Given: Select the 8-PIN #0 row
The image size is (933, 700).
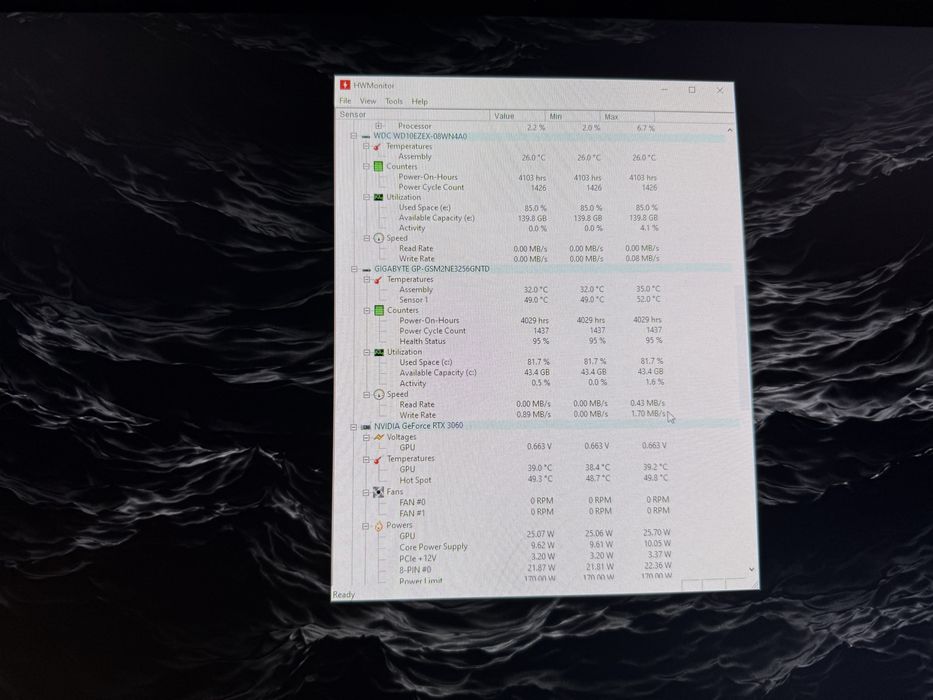Looking at the screenshot, I should 536,568.
